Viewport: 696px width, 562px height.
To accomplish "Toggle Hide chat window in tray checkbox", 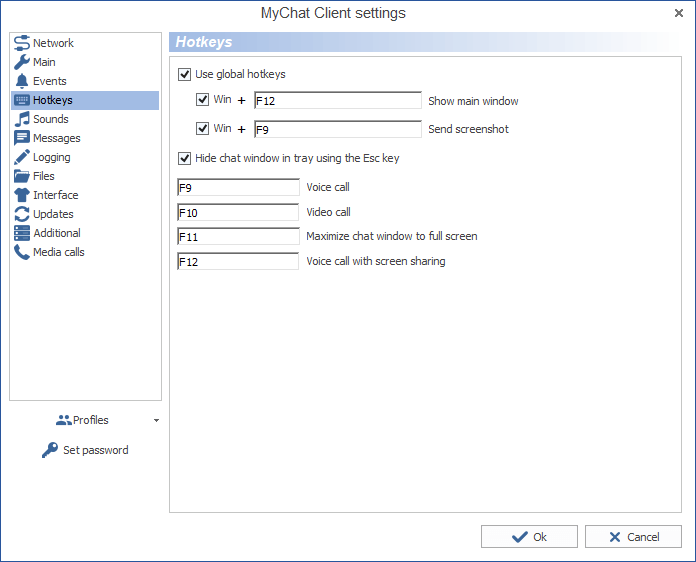I will pyautogui.click(x=185, y=158).
